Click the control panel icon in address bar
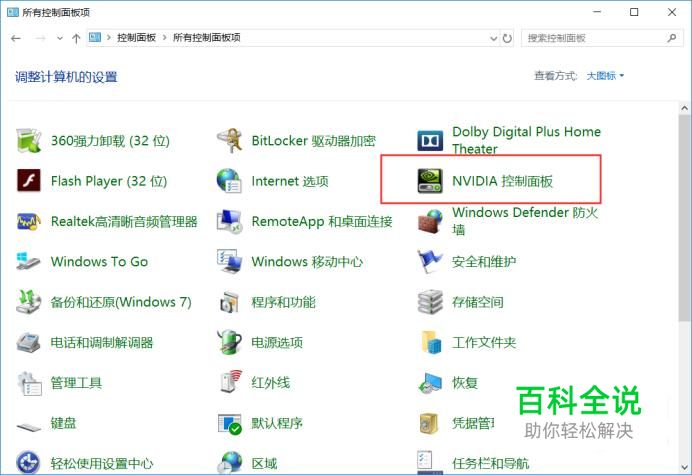 [95, 38]
